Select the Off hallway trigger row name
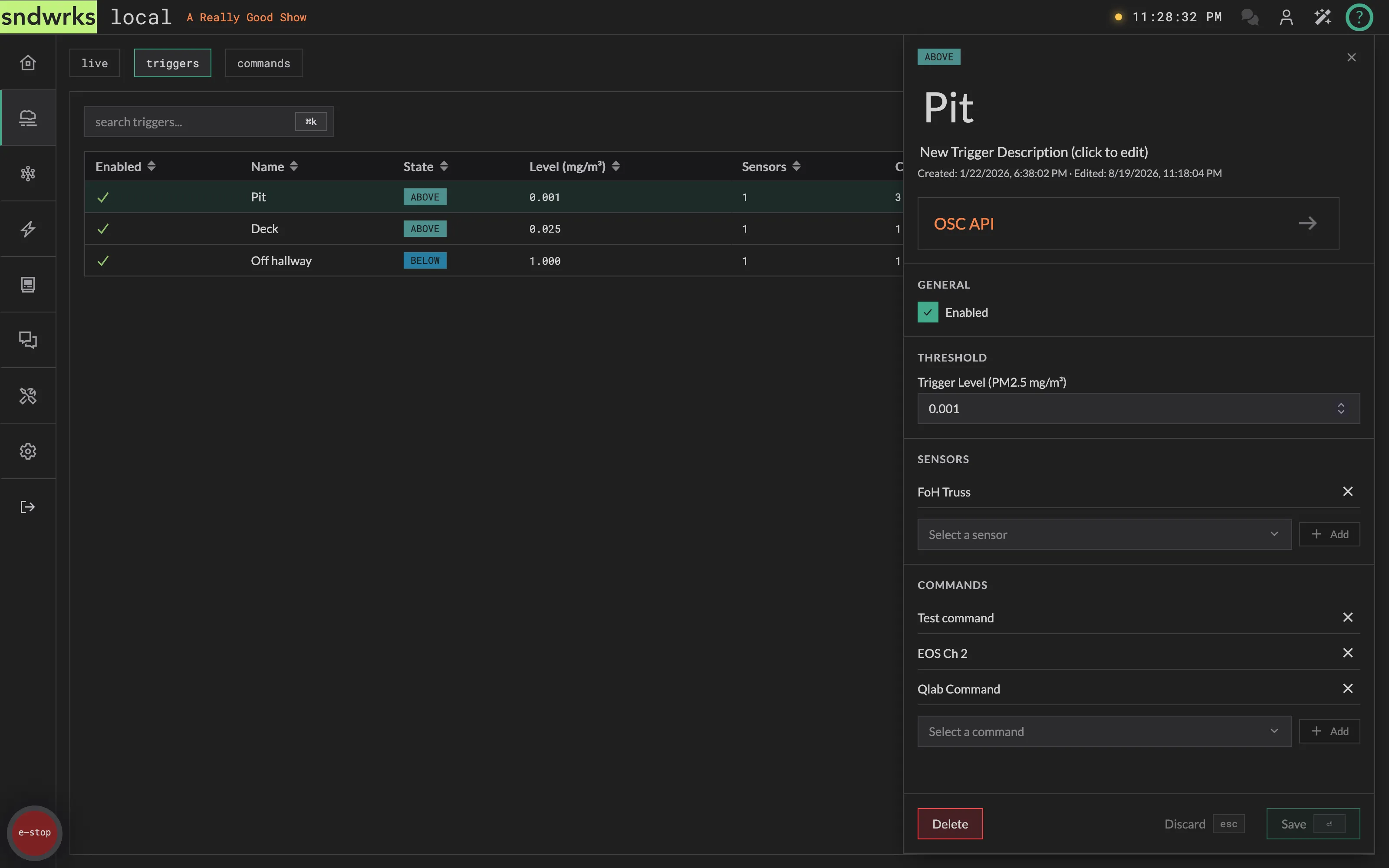 click(x=281, y=261)
